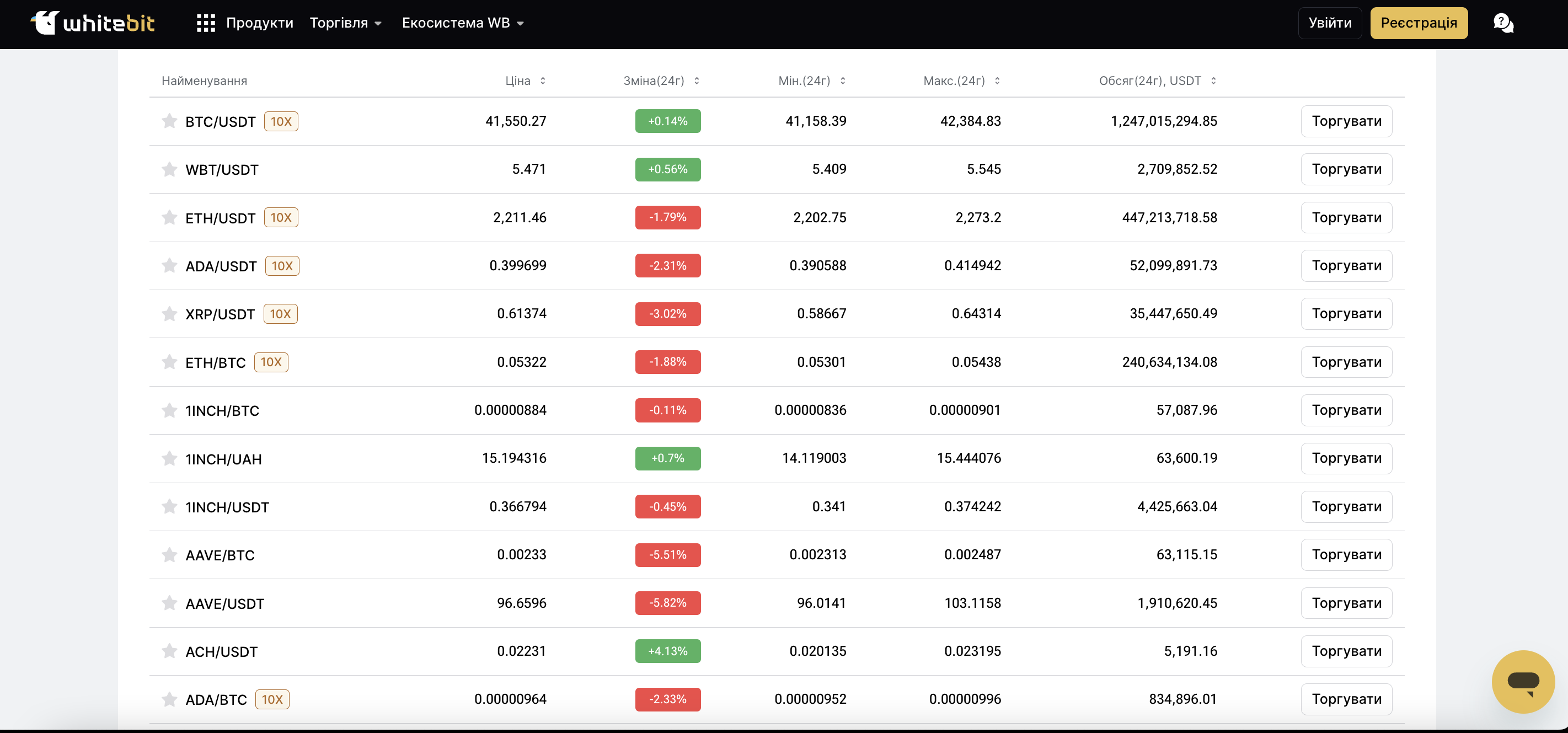Click Торгувати for ACH/USDT row

[x=1346, y=651]
